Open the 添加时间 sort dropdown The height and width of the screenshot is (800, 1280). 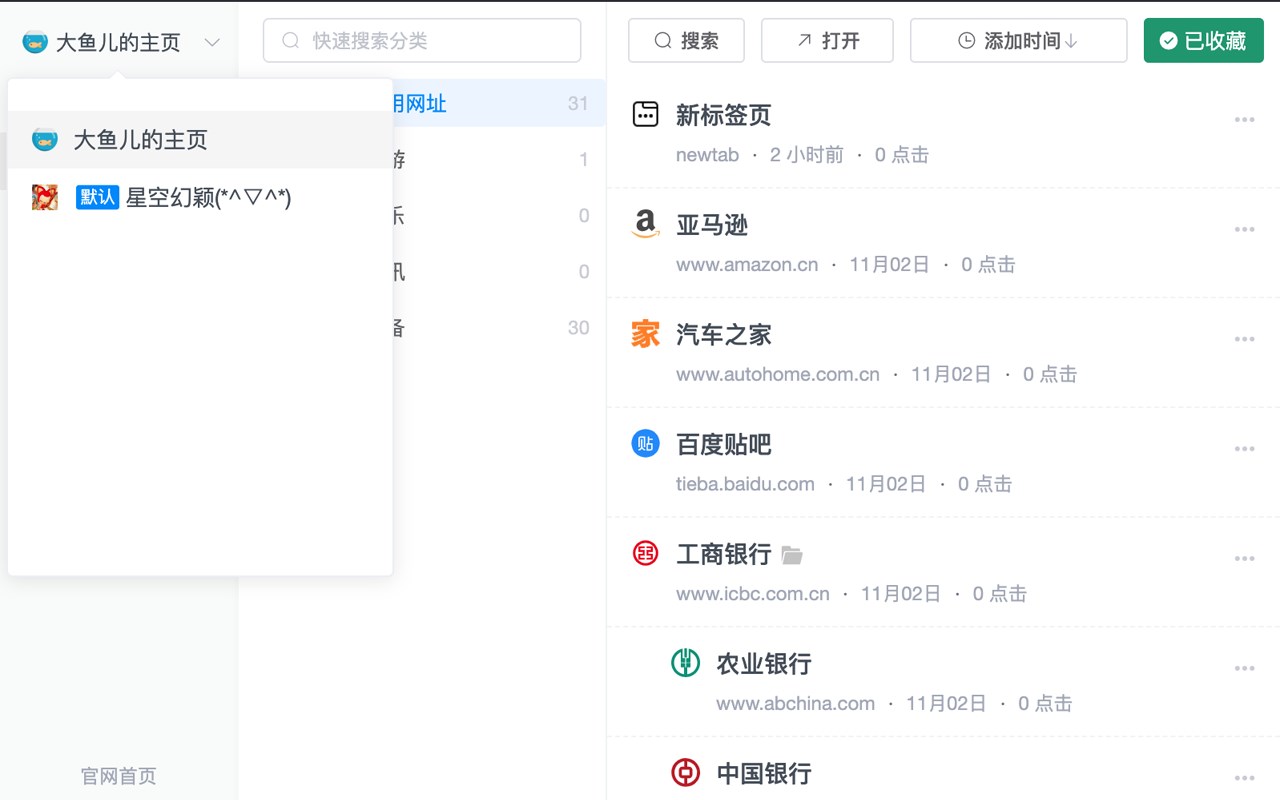[1018, 41]
